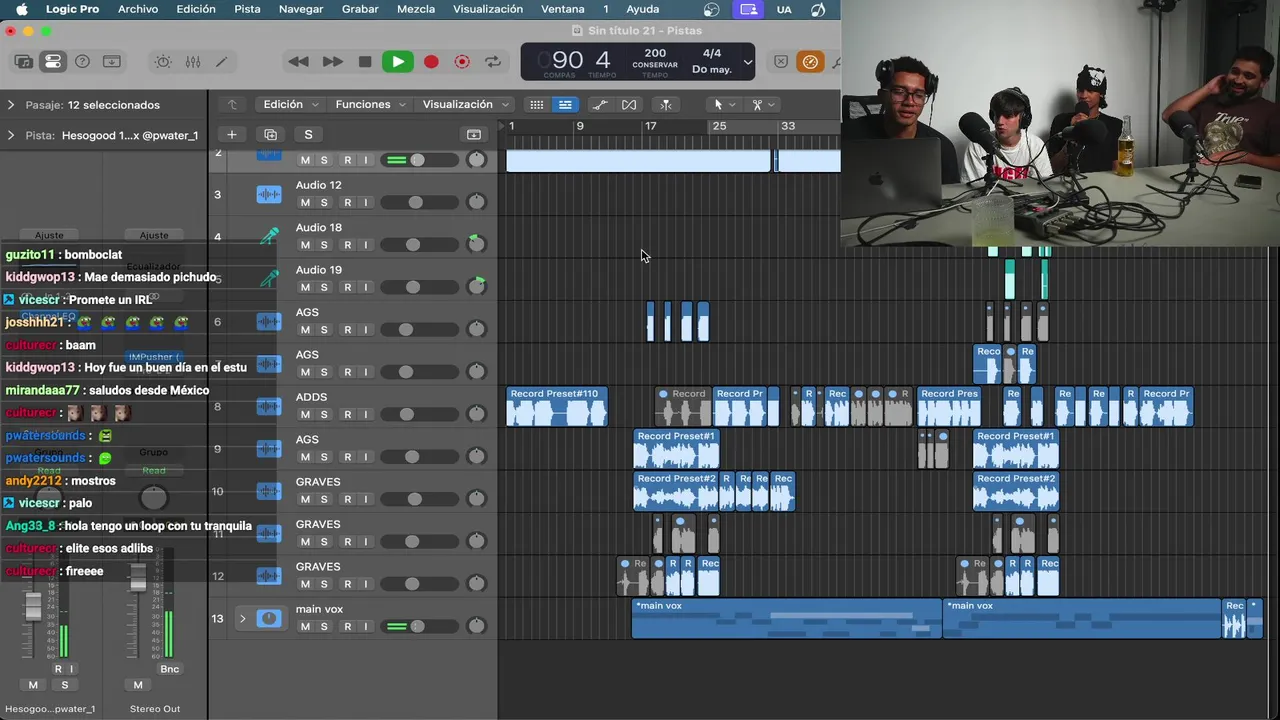Open the LCD display mode dropdown arrow
Viewport: 1280px width, 720px height.
pyautogui.click(x=747, y=62)
